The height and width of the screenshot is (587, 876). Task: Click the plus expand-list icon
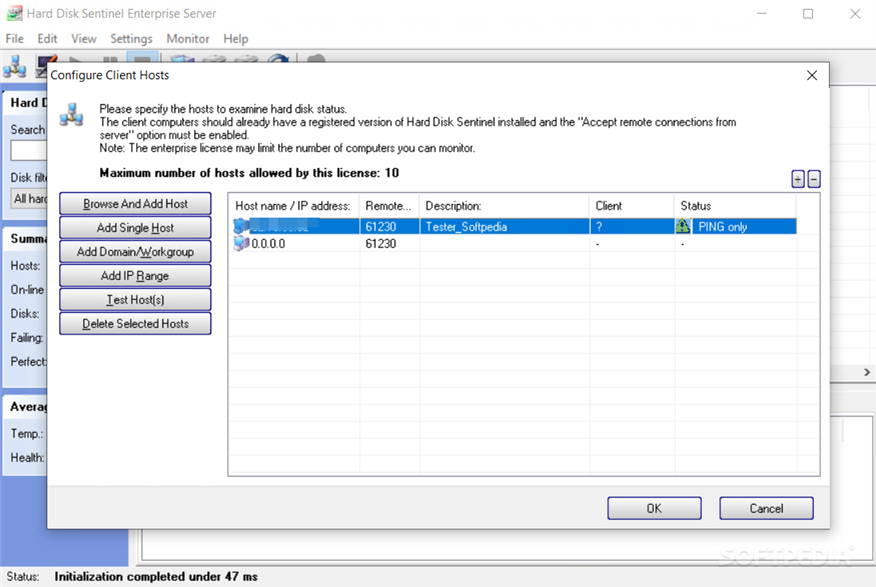coord(798,179)
